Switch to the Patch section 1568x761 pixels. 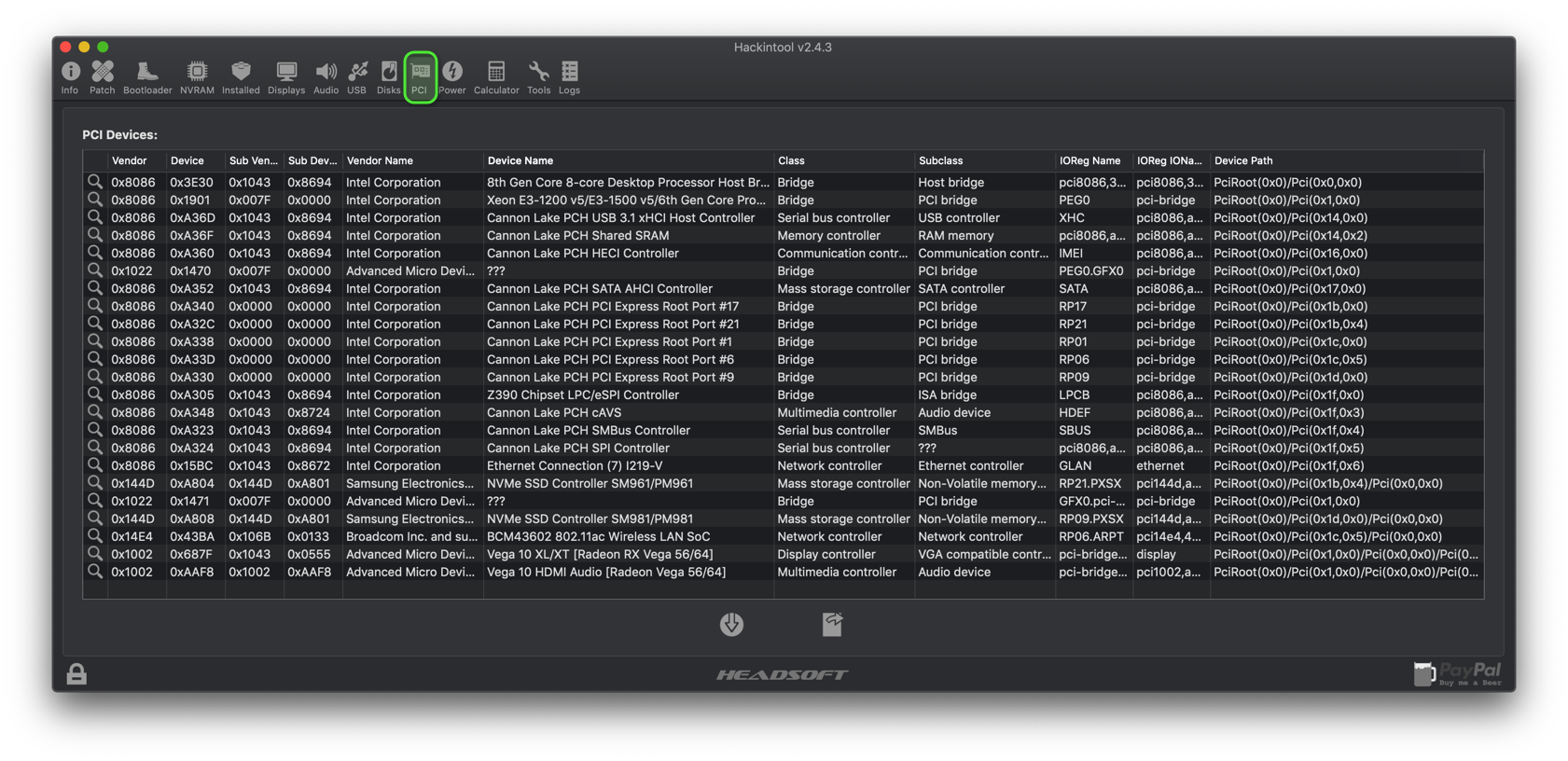(x=102, y=76)
